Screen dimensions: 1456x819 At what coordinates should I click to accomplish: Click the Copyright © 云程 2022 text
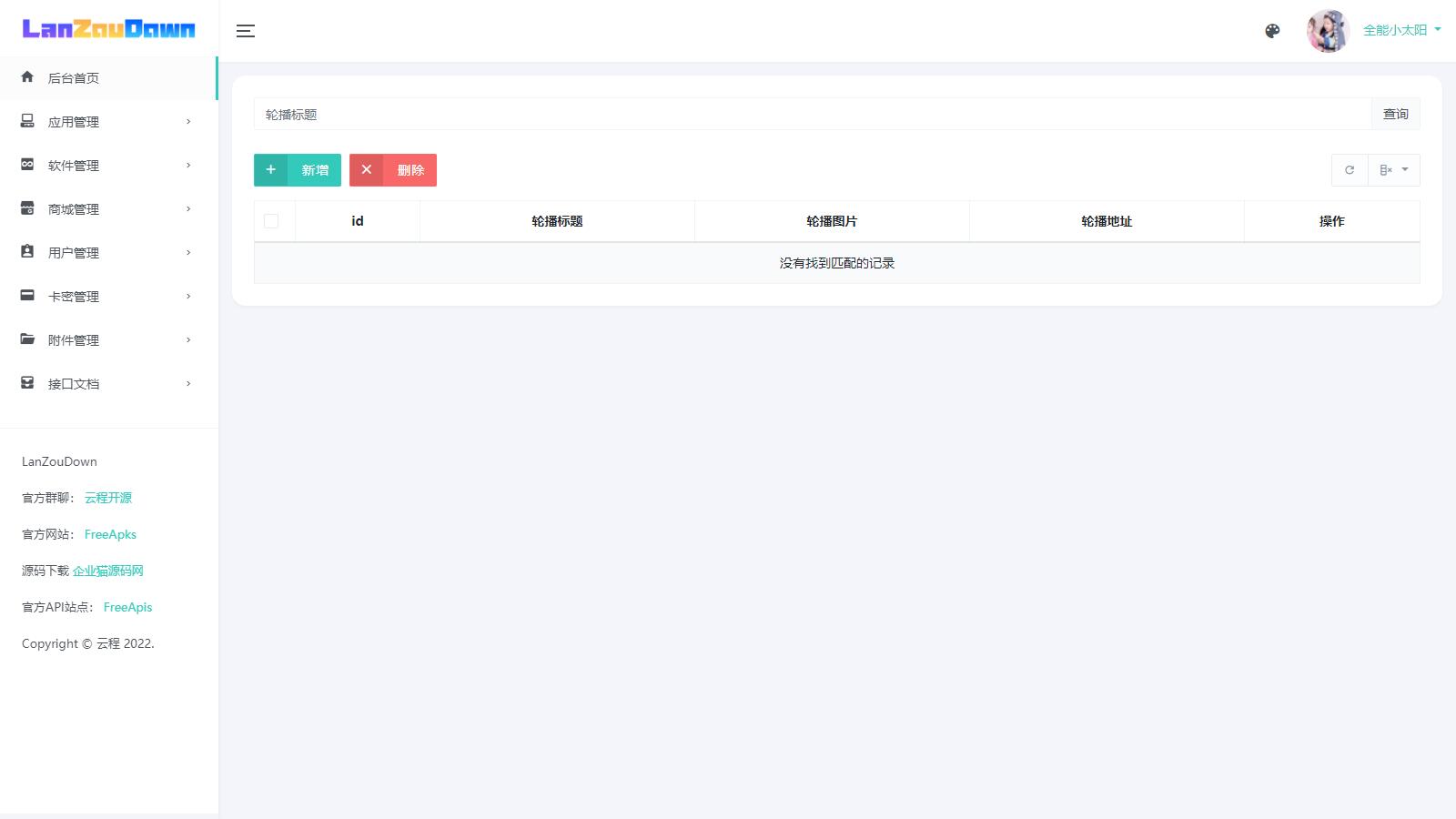(88, 643)
